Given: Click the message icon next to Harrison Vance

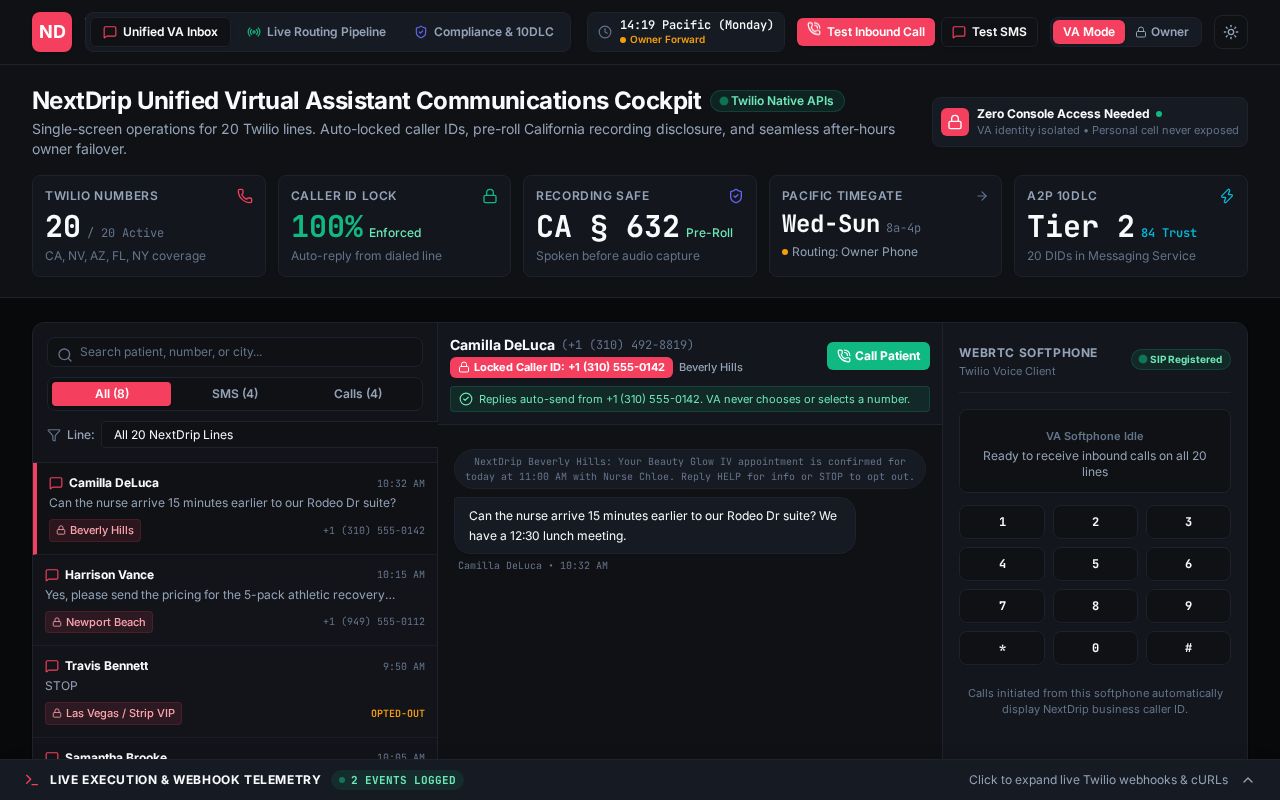Looking at the screenshot, I should point(52,575).
